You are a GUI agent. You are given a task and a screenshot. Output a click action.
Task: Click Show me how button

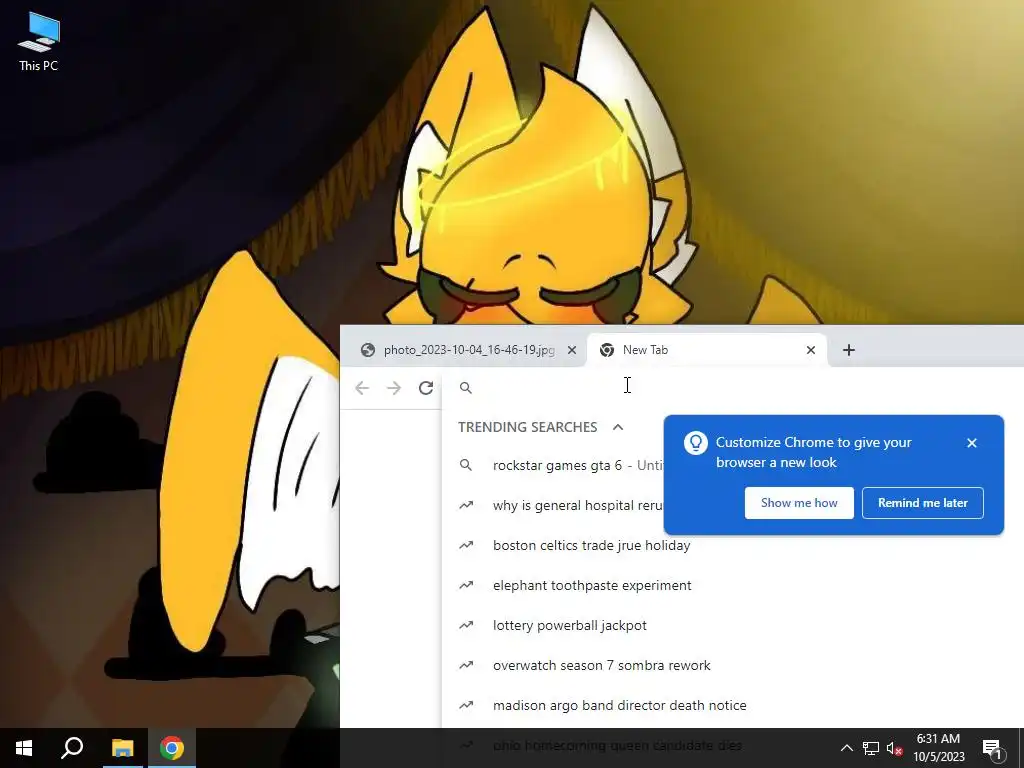click(799, 503)
